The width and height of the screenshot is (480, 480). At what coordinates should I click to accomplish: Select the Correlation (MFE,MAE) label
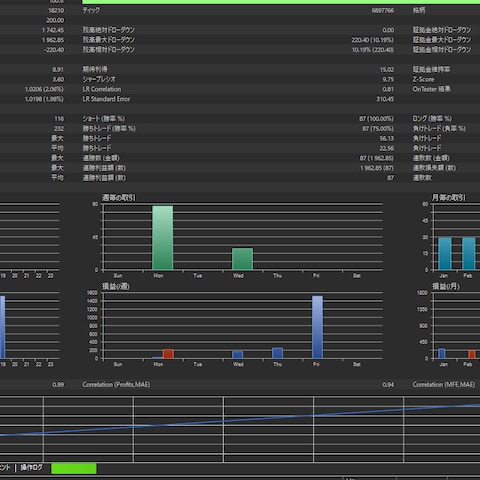(444, 385)
